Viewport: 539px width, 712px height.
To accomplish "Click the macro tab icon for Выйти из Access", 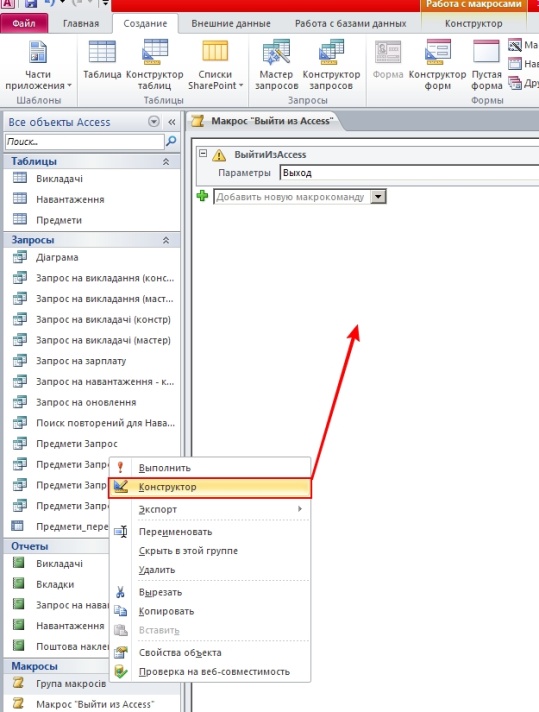I will point(197,121).
